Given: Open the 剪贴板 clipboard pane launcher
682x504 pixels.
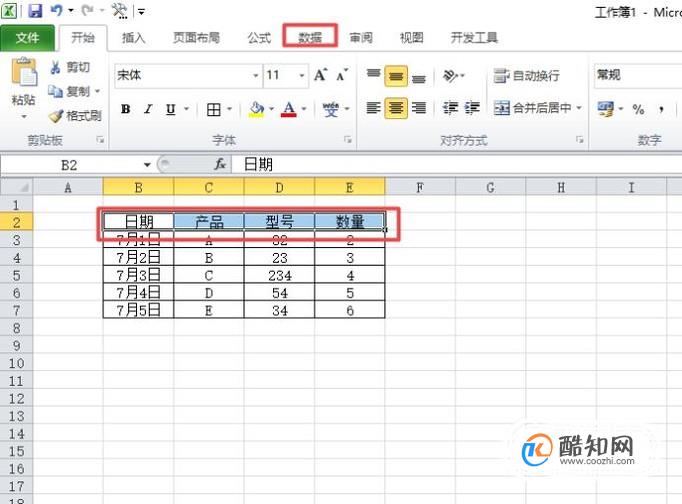Looking at the screenshot, I should coord(100,140).
